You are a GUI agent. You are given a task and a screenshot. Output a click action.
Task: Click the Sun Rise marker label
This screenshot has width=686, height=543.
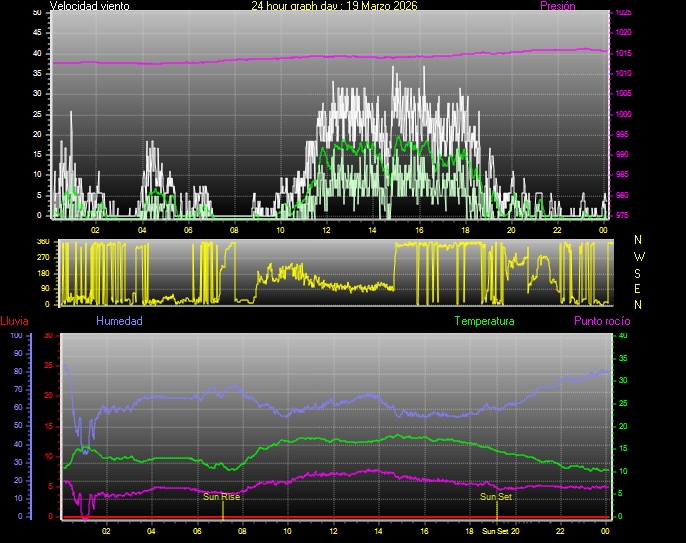pos(221,496)
